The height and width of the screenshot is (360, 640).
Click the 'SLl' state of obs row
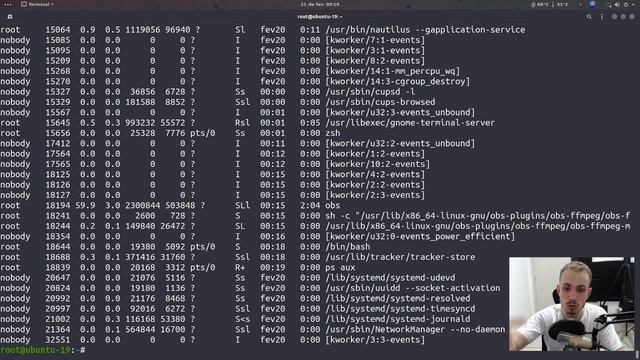click(x=242, y=205)
